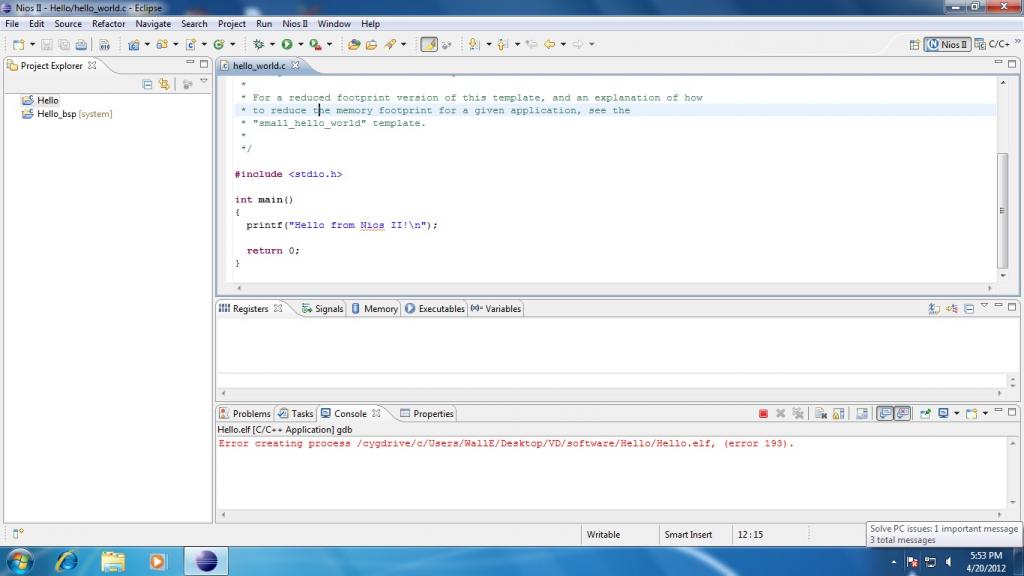
Task: Click the new source folder icon
Action: [x=162, y=44]
